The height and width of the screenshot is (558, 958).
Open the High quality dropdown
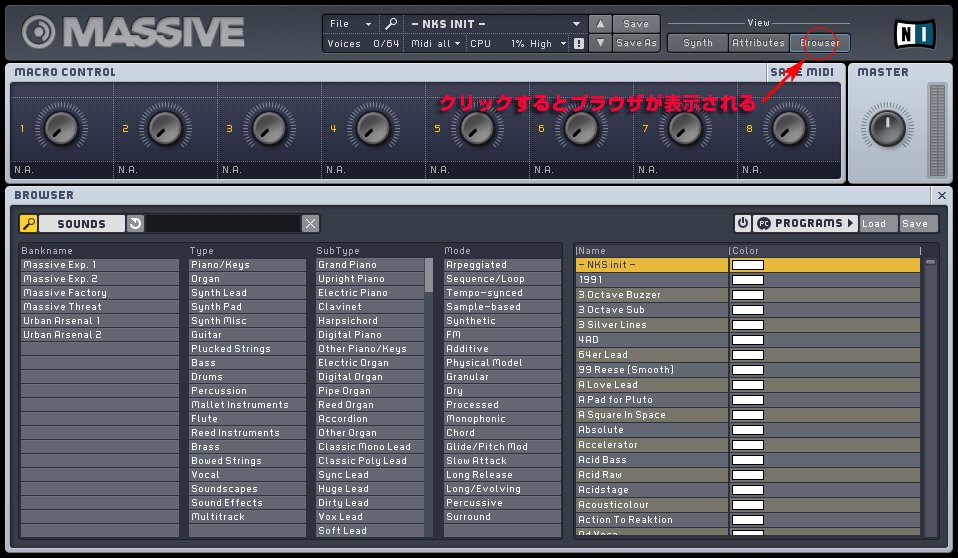pyautogui.click(x=548, y=43)
